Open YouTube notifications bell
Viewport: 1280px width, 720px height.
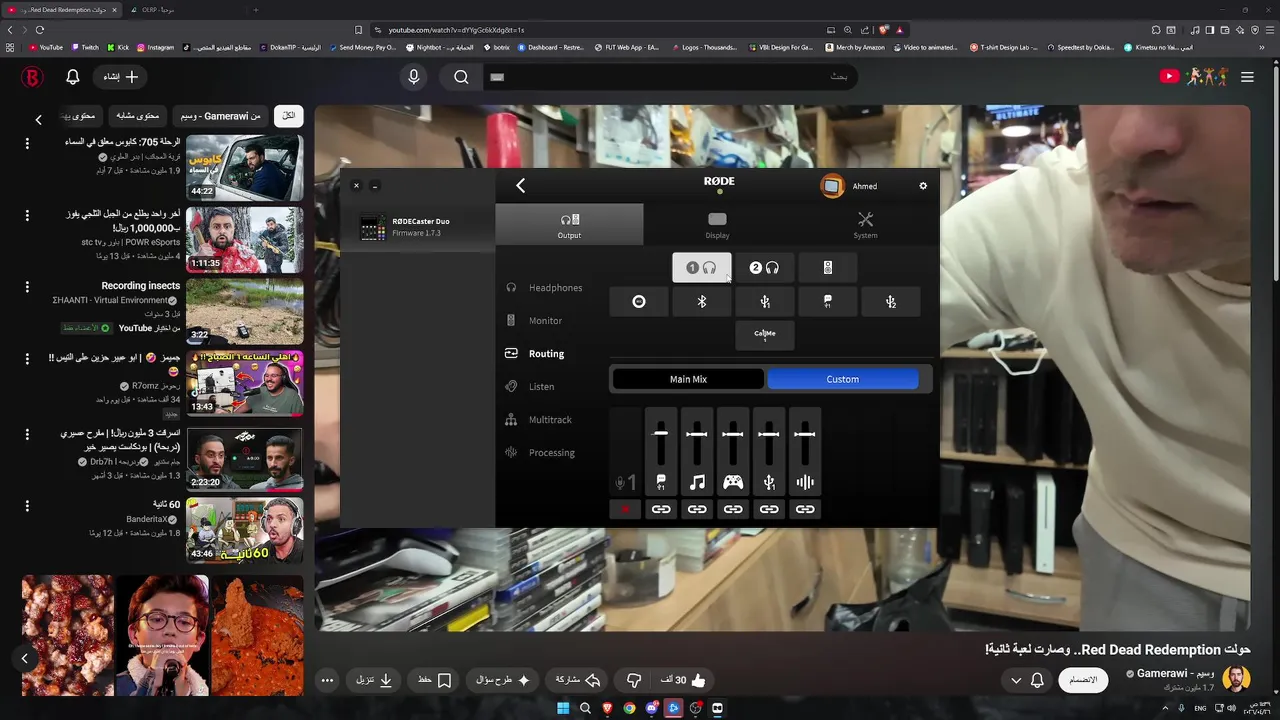point(73,77)
